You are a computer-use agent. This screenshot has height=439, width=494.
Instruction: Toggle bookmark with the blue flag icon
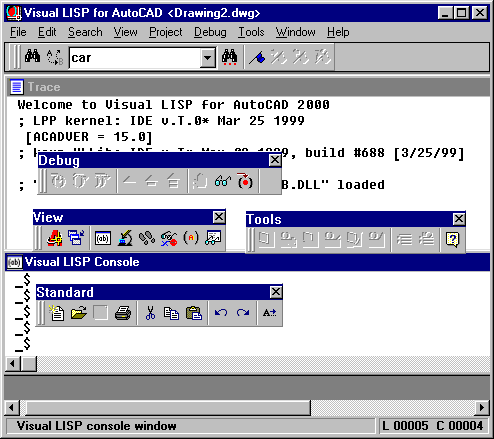coord(257,57)
